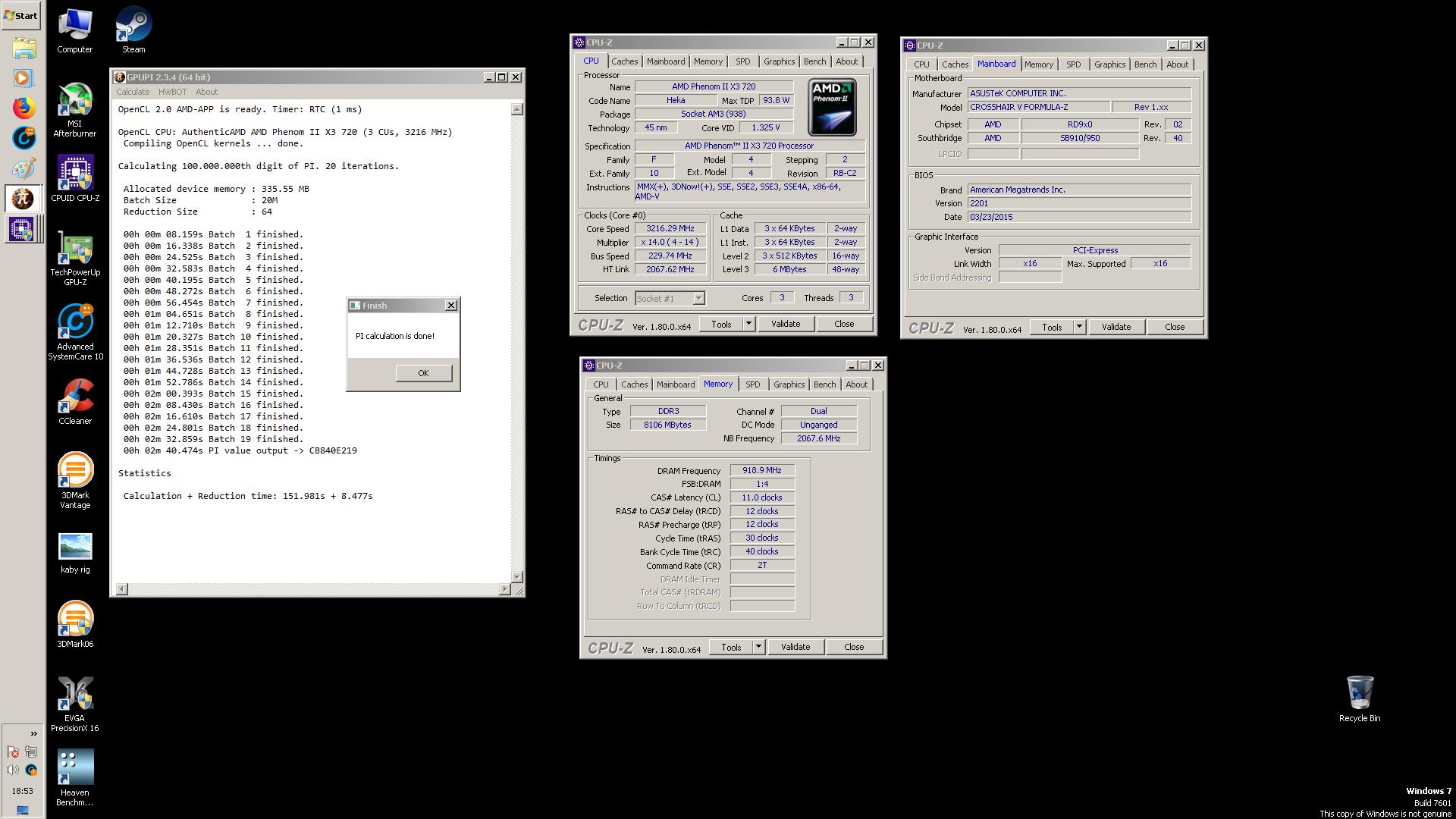Switch to the CPU-Z taskbar button
The height and width of the screenshot is (819, 1456).
click(23, 229)
